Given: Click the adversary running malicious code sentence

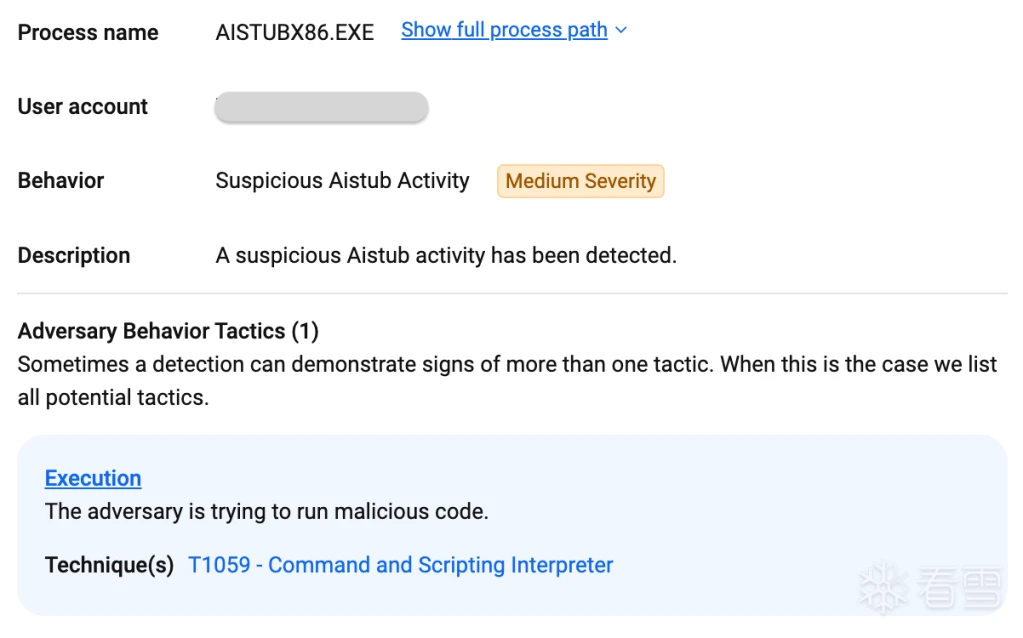Looking at the screenshot, I should click(x=266, y=512).
